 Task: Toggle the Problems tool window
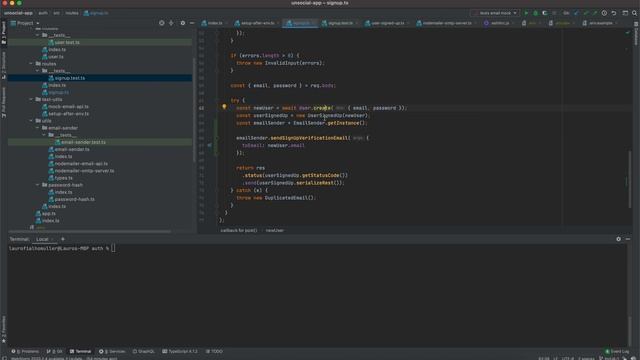(25, 351)
